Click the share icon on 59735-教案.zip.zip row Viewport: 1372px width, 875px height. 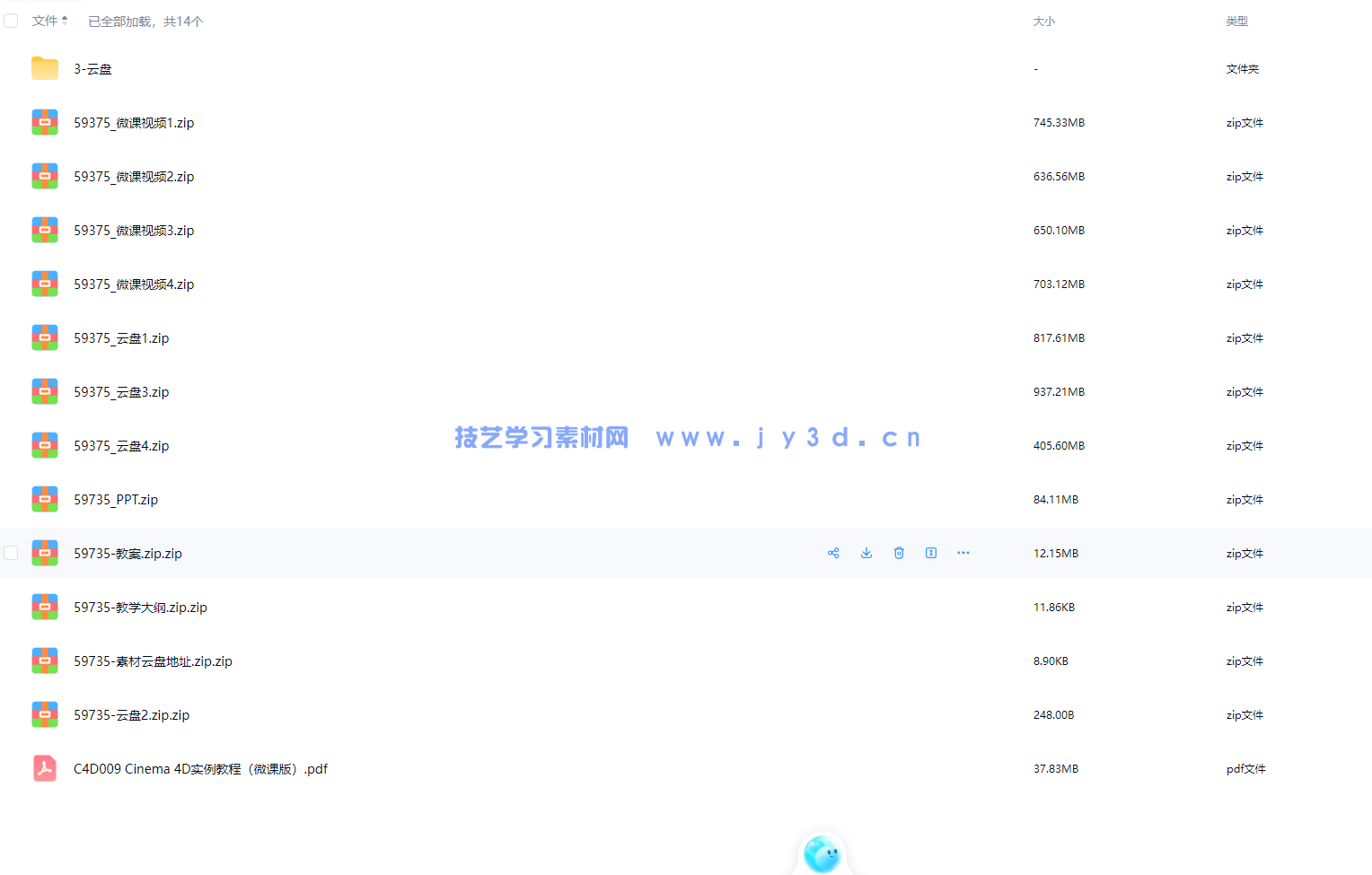click(833, 553)
